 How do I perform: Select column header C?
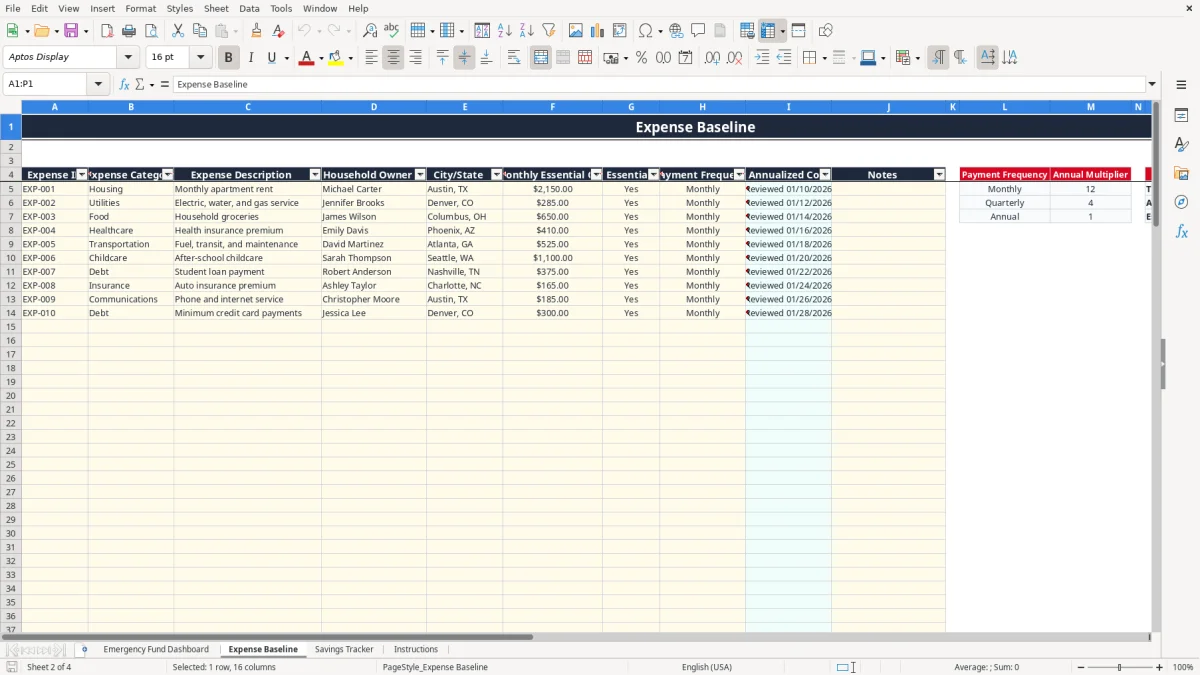point(248,107)
